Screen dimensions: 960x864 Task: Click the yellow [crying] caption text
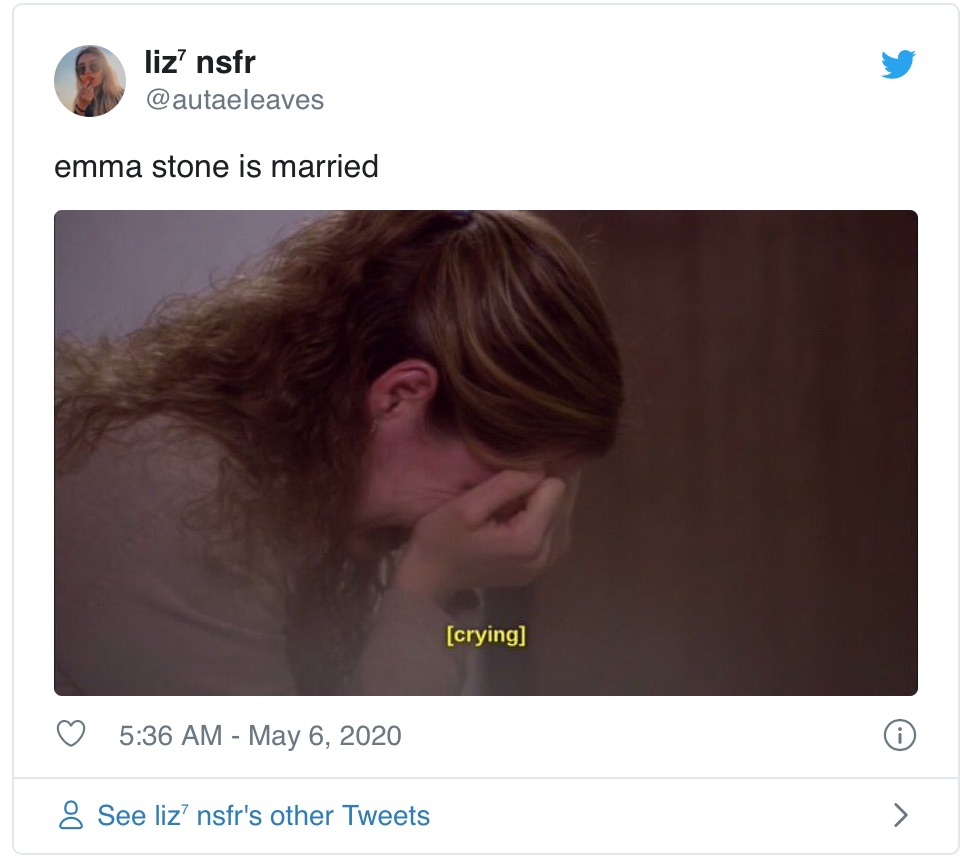[486, 635]
